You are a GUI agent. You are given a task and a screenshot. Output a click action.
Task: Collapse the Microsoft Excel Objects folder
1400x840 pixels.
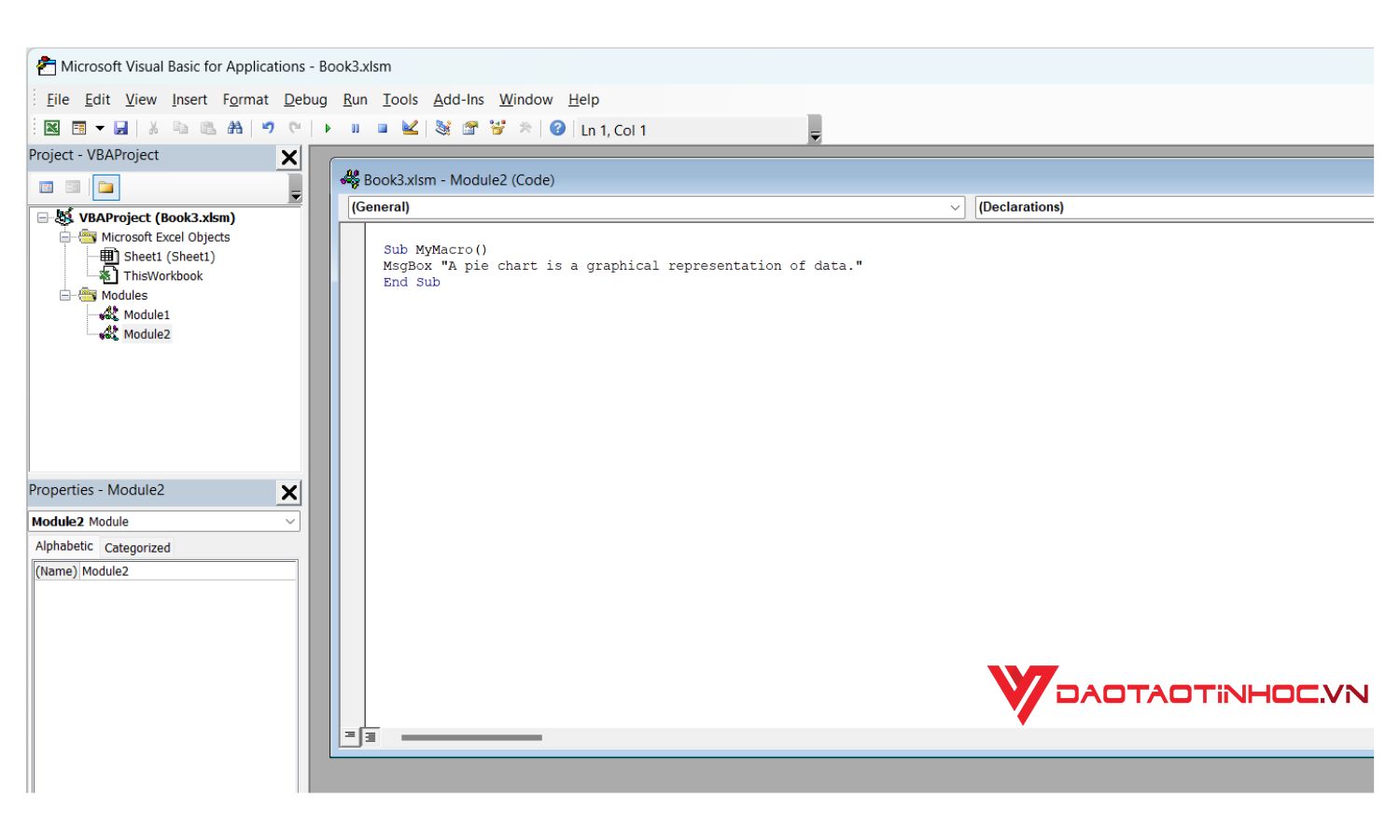click(x=65, y=237)
